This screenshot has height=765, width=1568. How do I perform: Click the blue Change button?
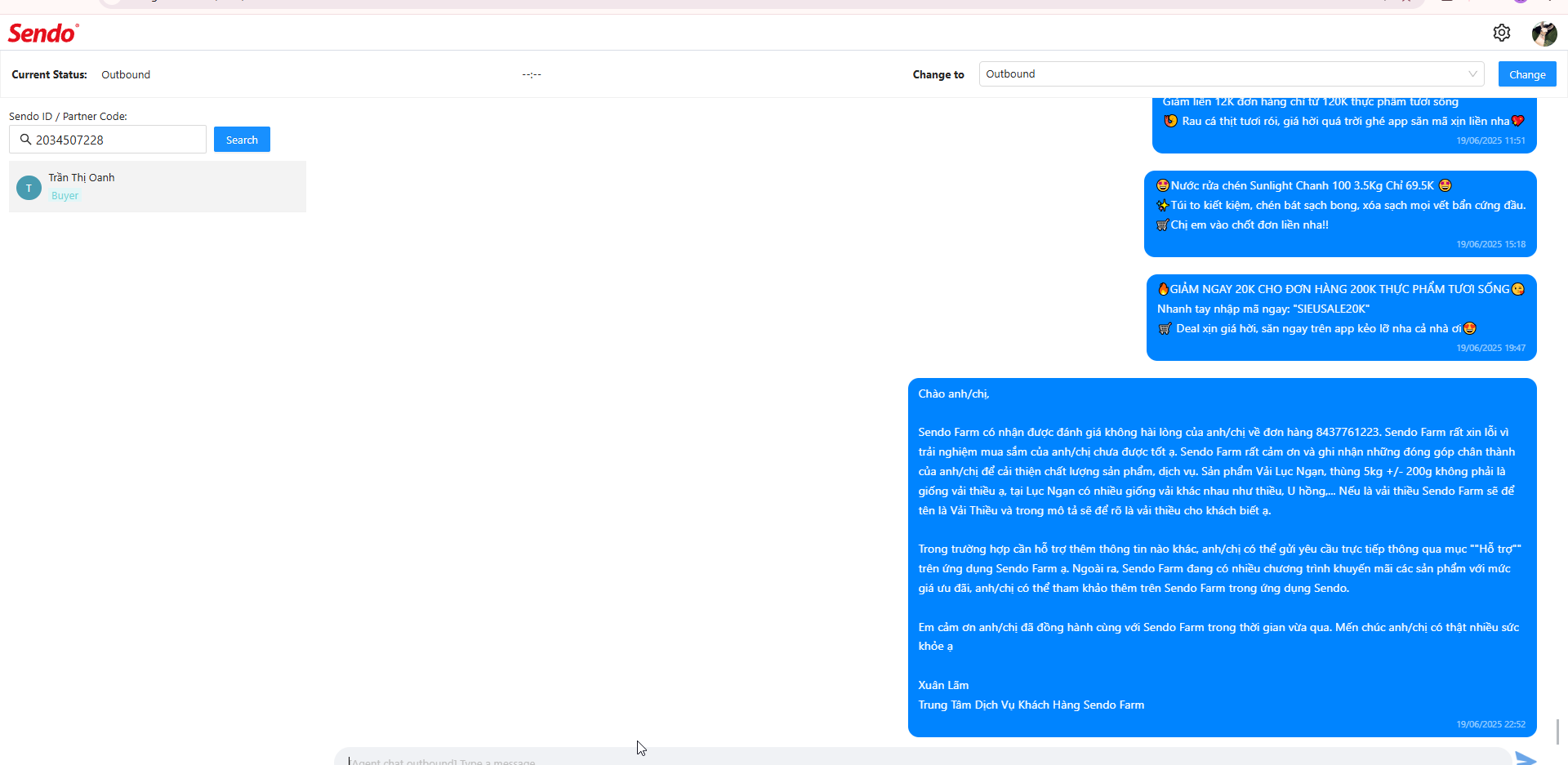pyautogui.click(x=1527, y=73)
